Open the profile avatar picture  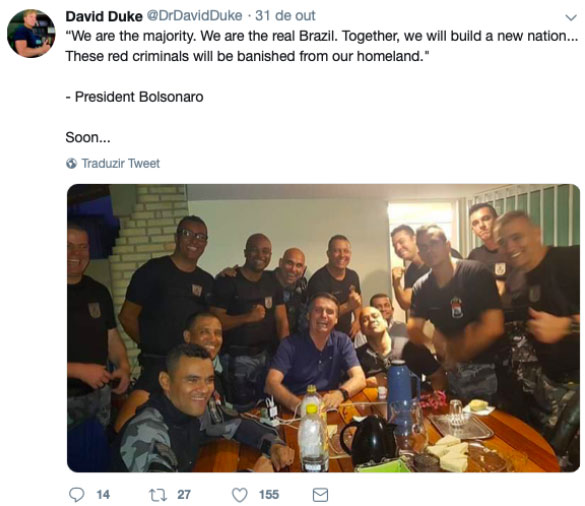(31, 34)
